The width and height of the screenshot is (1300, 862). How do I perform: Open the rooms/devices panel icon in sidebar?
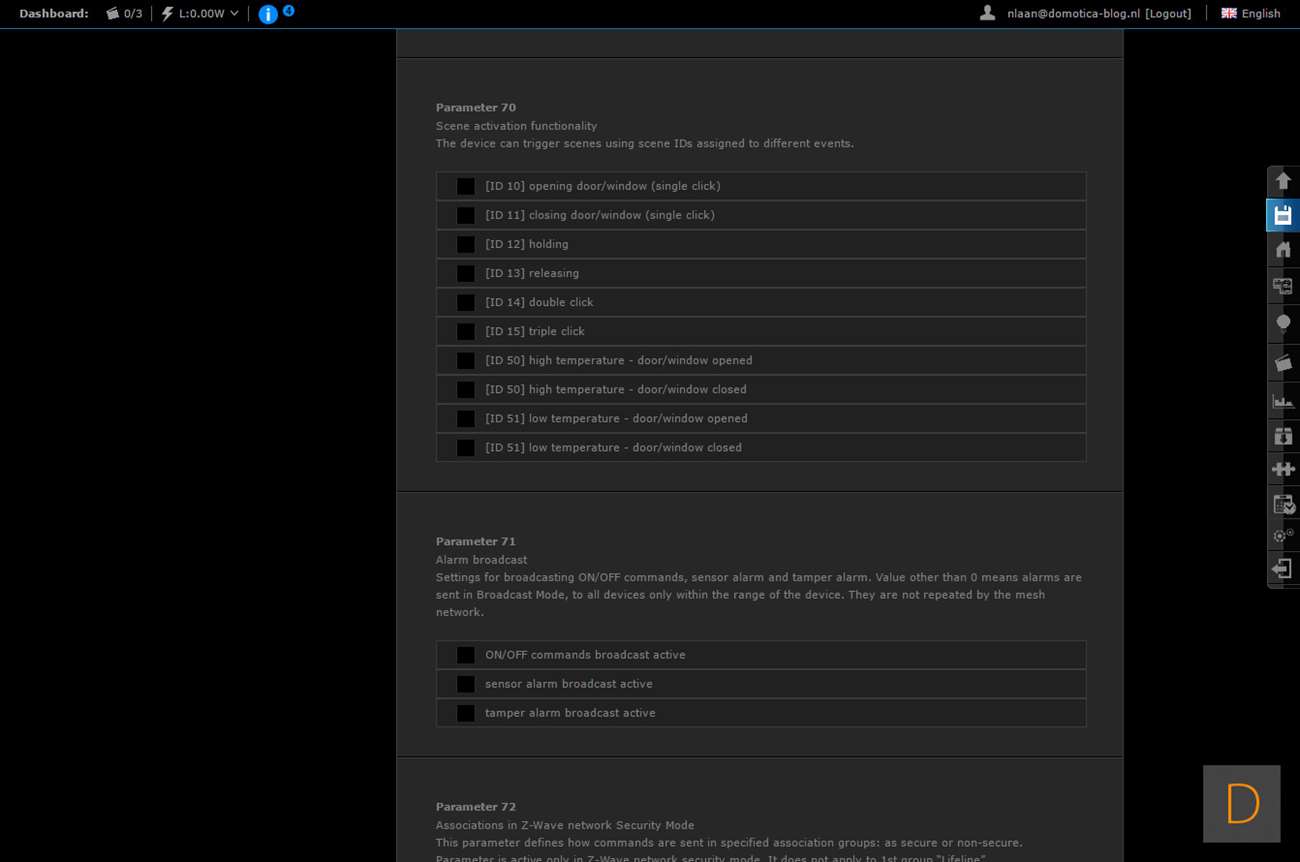pos(1283,286)
